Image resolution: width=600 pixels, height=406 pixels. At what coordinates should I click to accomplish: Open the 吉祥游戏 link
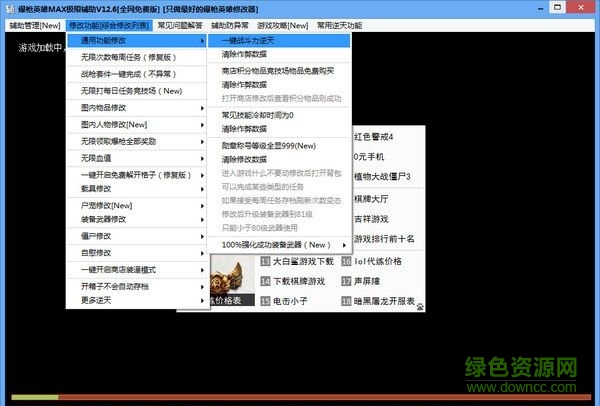371,219
